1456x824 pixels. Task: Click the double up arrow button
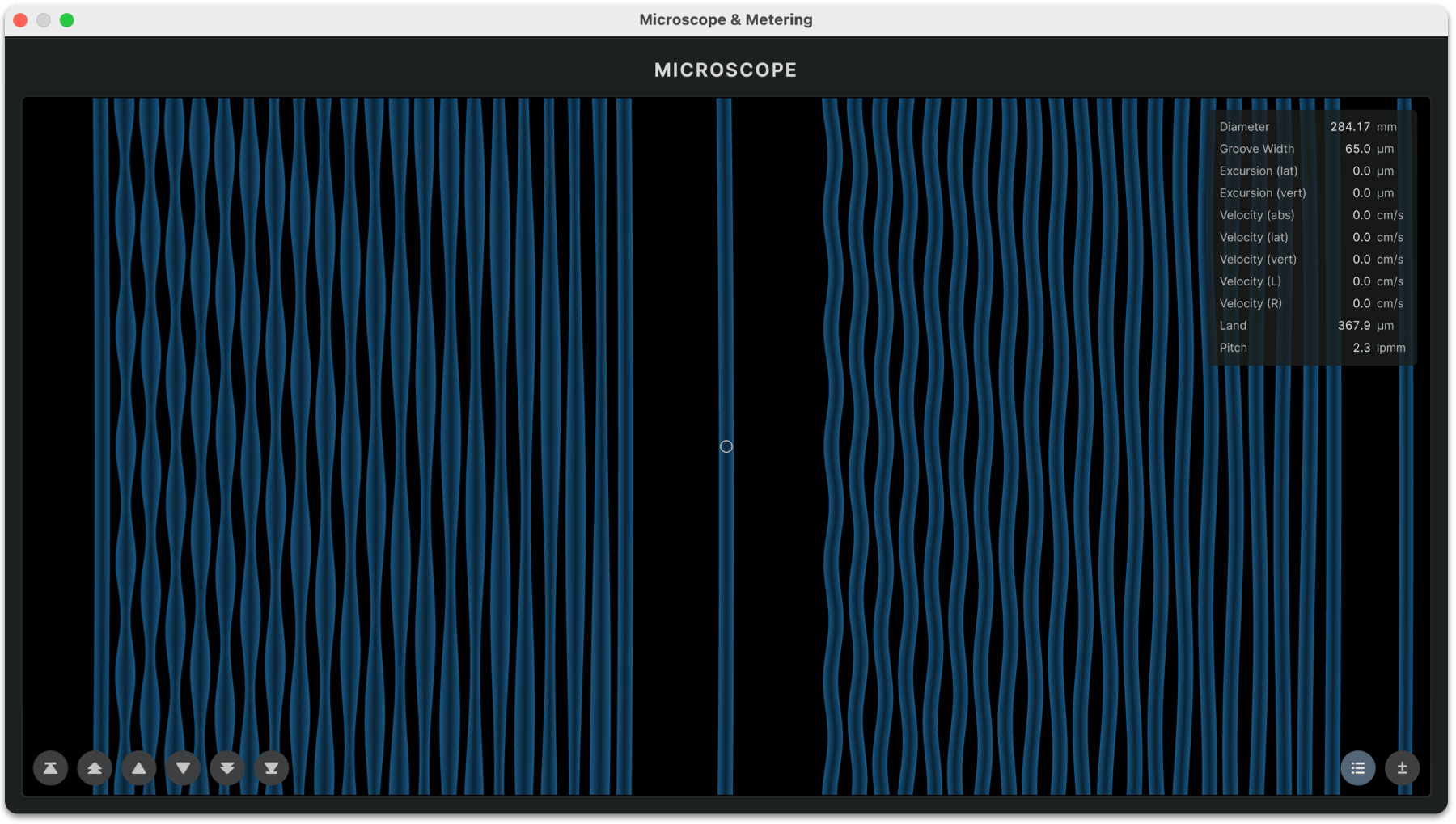click(95, 768)
